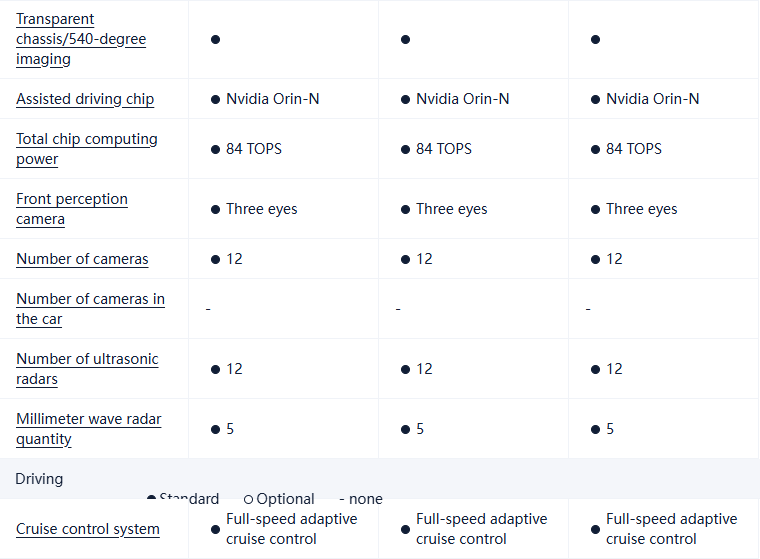Click the hollow Optional circle in legend
This screenshot has width=760, height=559.
(x=248, y=499)
